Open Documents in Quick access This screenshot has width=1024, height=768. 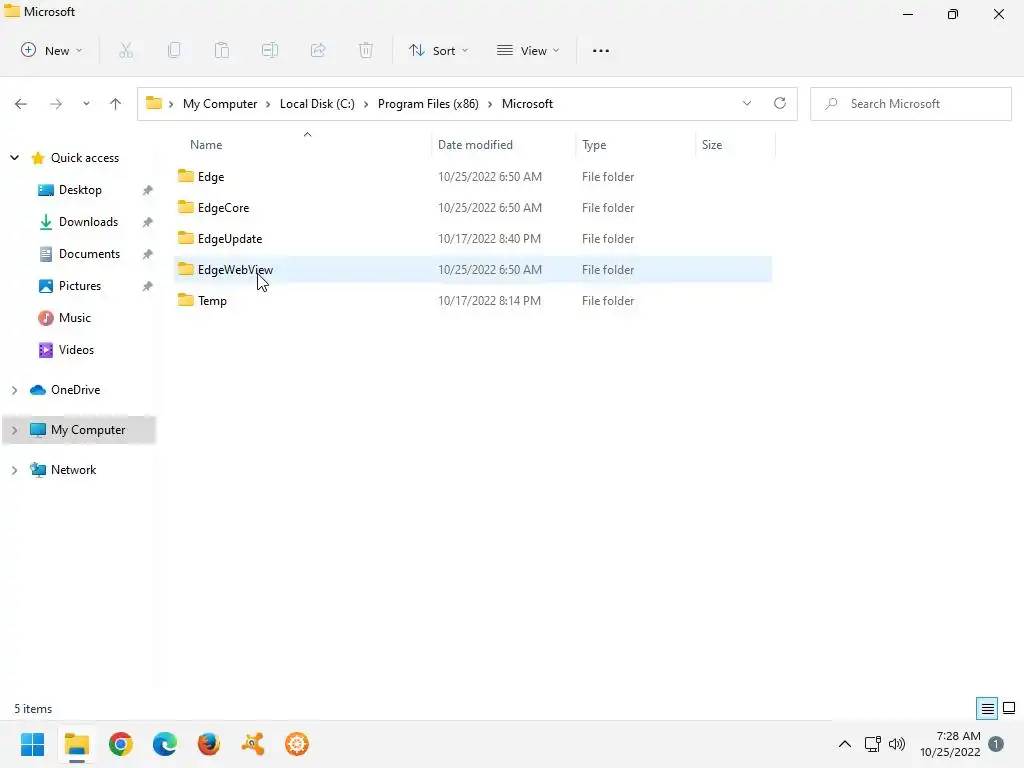[89, 254]
